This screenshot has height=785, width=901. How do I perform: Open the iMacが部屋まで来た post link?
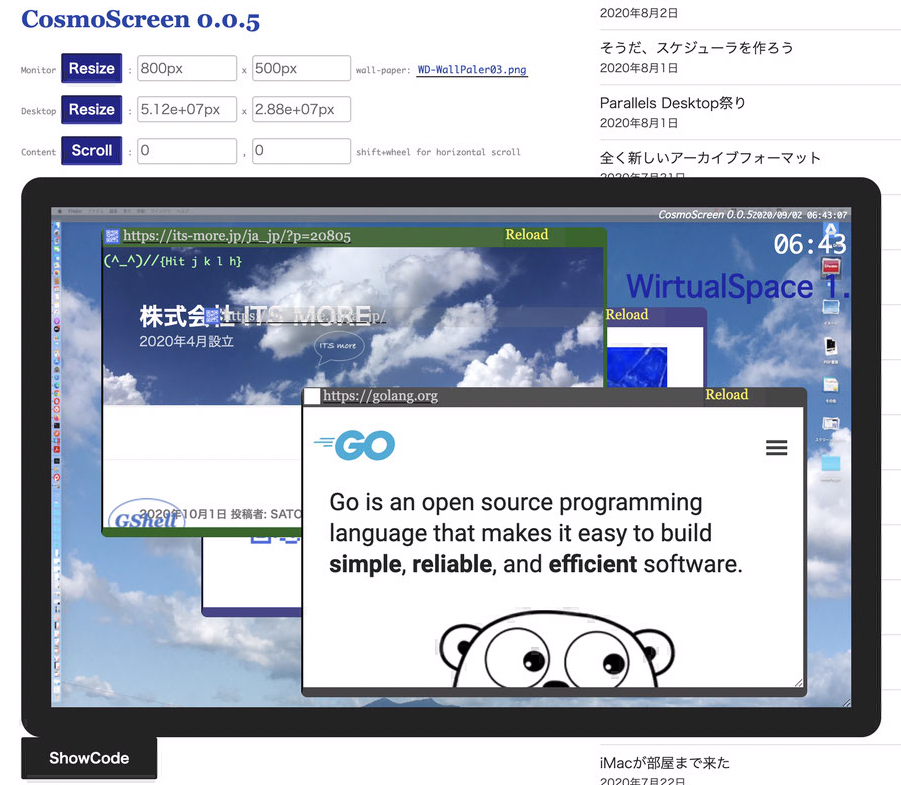click(664, 763)
